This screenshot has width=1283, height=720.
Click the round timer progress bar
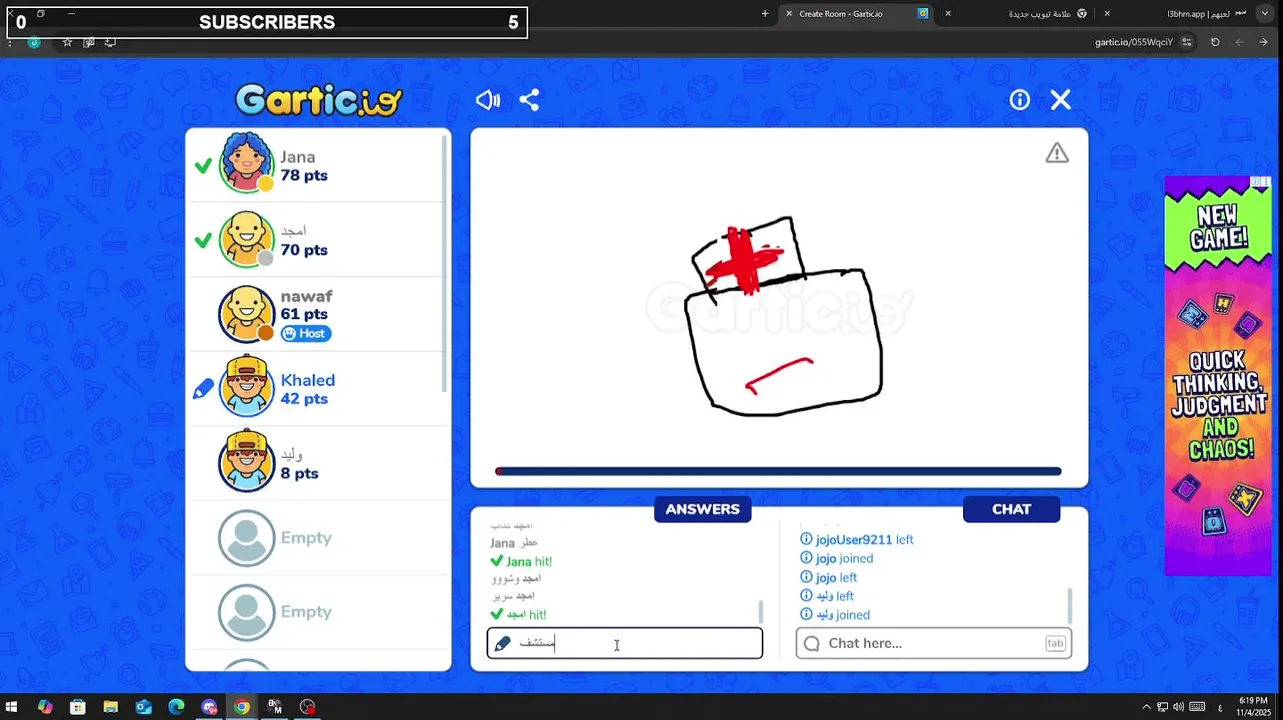778,471
